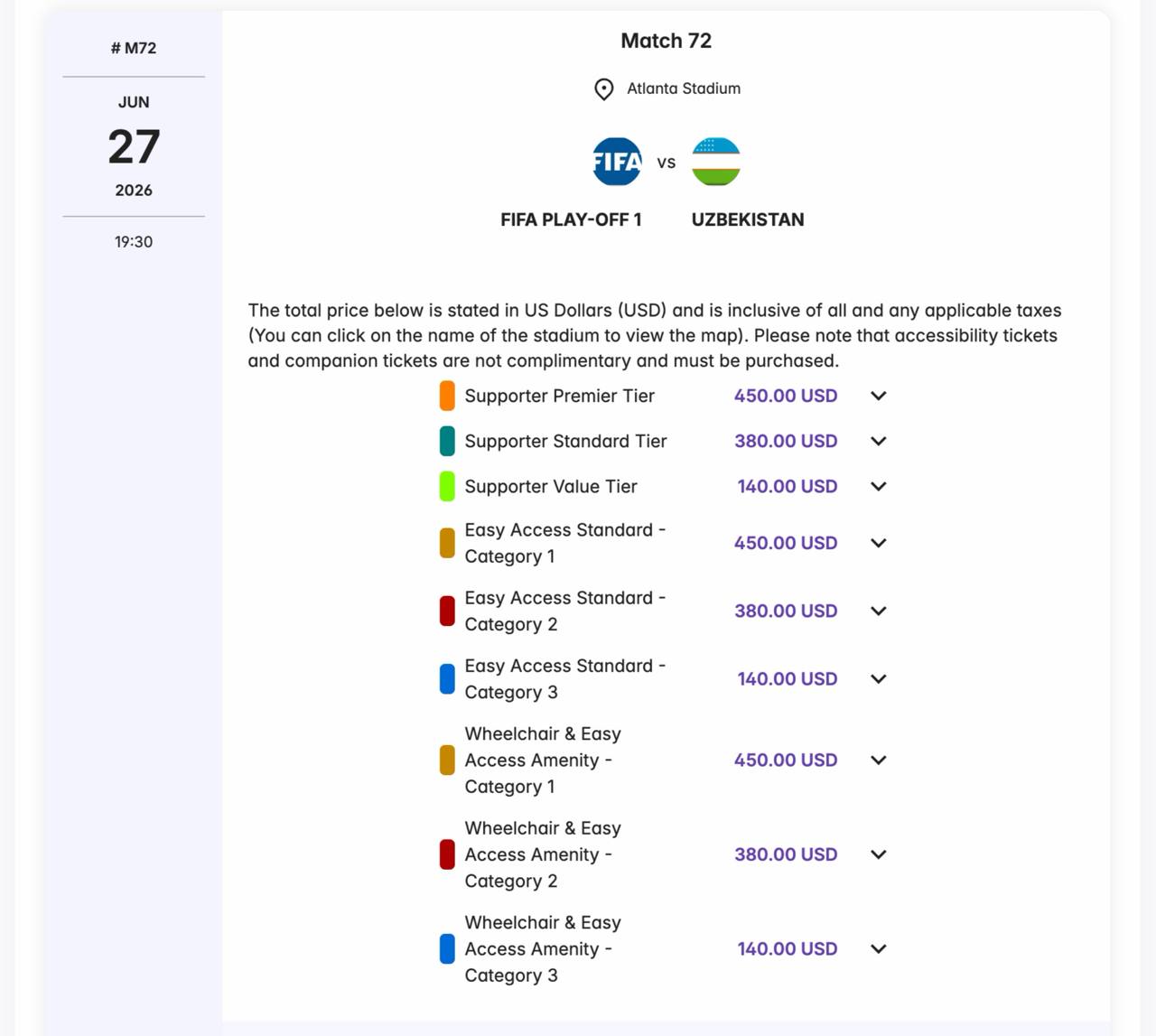Expand Wheelchair & Easy Access Category 2 chevron
Viewport: 1156px width, 1036px height.
878,854
